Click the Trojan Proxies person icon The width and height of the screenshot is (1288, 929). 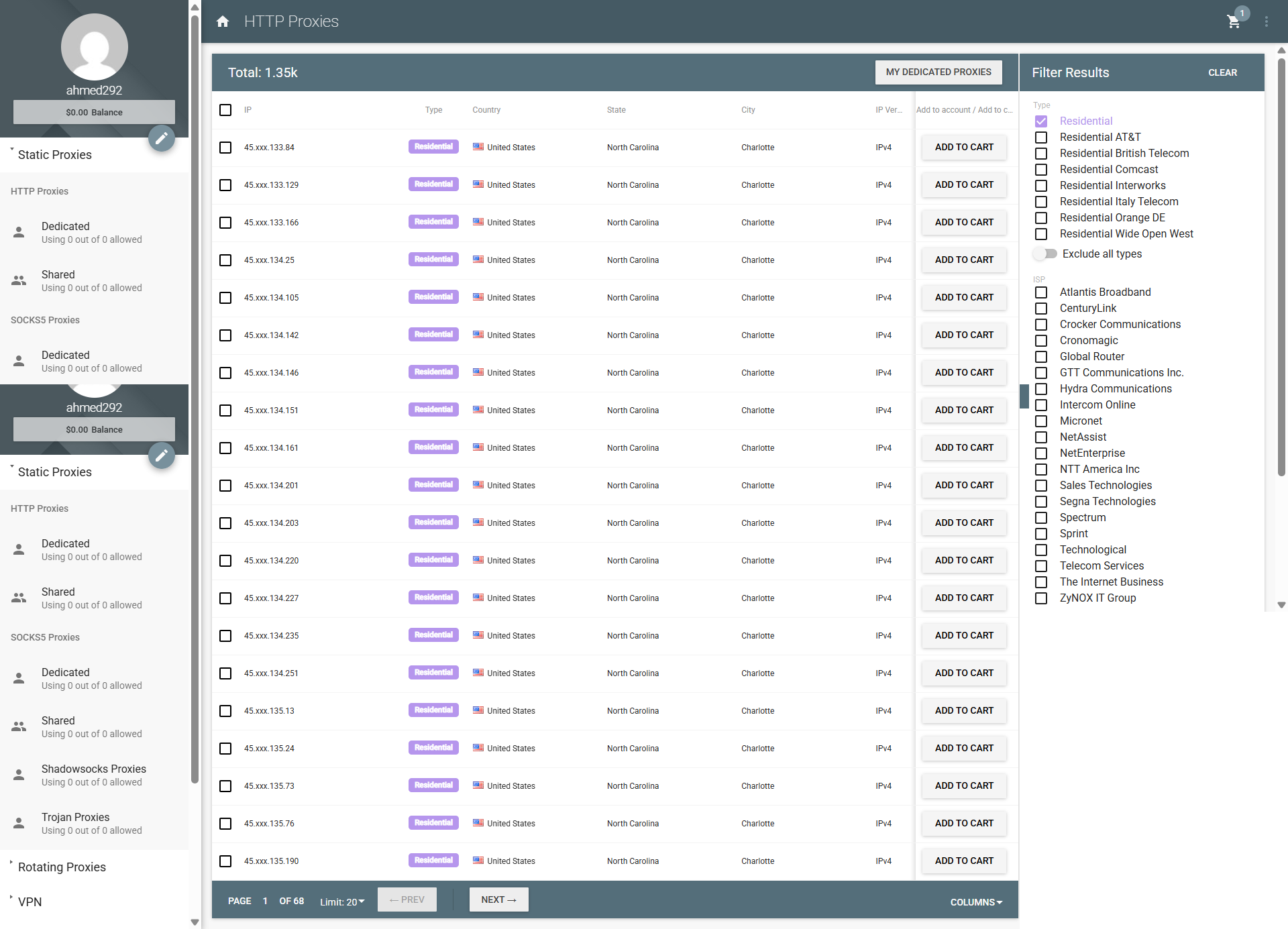(x=19, y=823)
